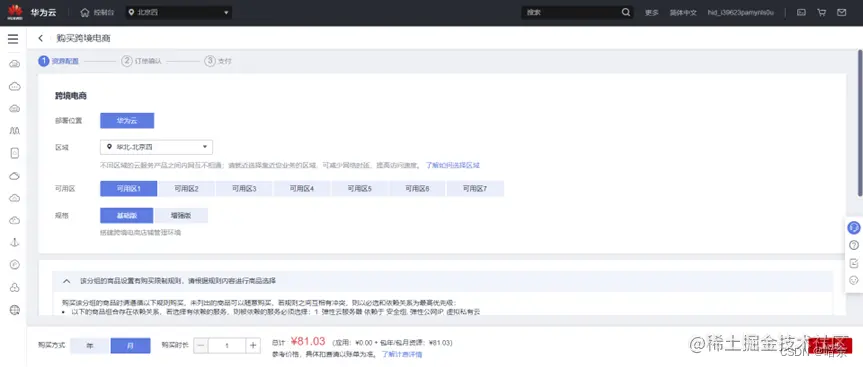The height and width of the screenshot is (367, 863).
Task: Select 可用区4
Action: tap(302, 189)
